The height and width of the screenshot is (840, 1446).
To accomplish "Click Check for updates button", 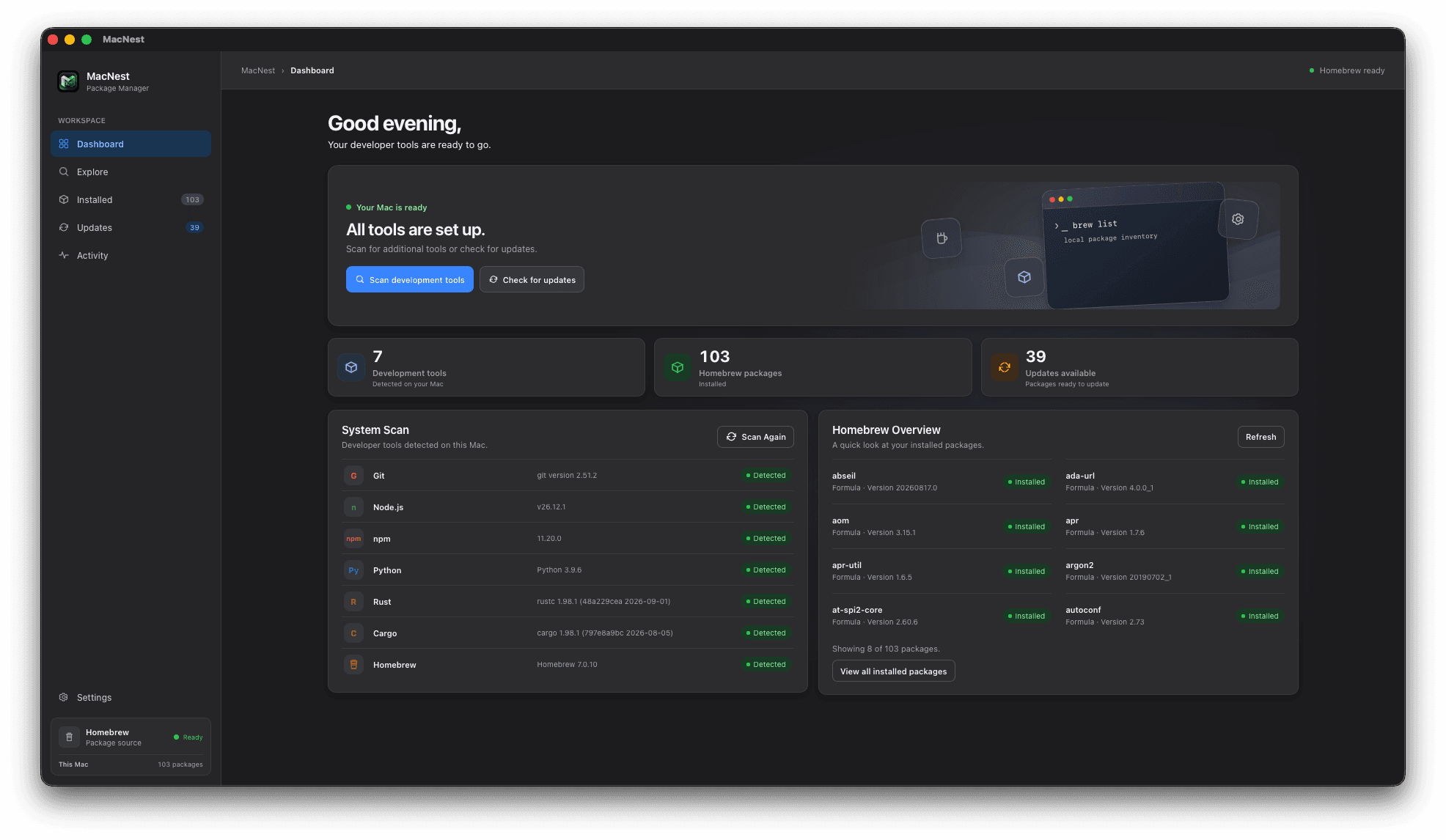I will point(532,279).
